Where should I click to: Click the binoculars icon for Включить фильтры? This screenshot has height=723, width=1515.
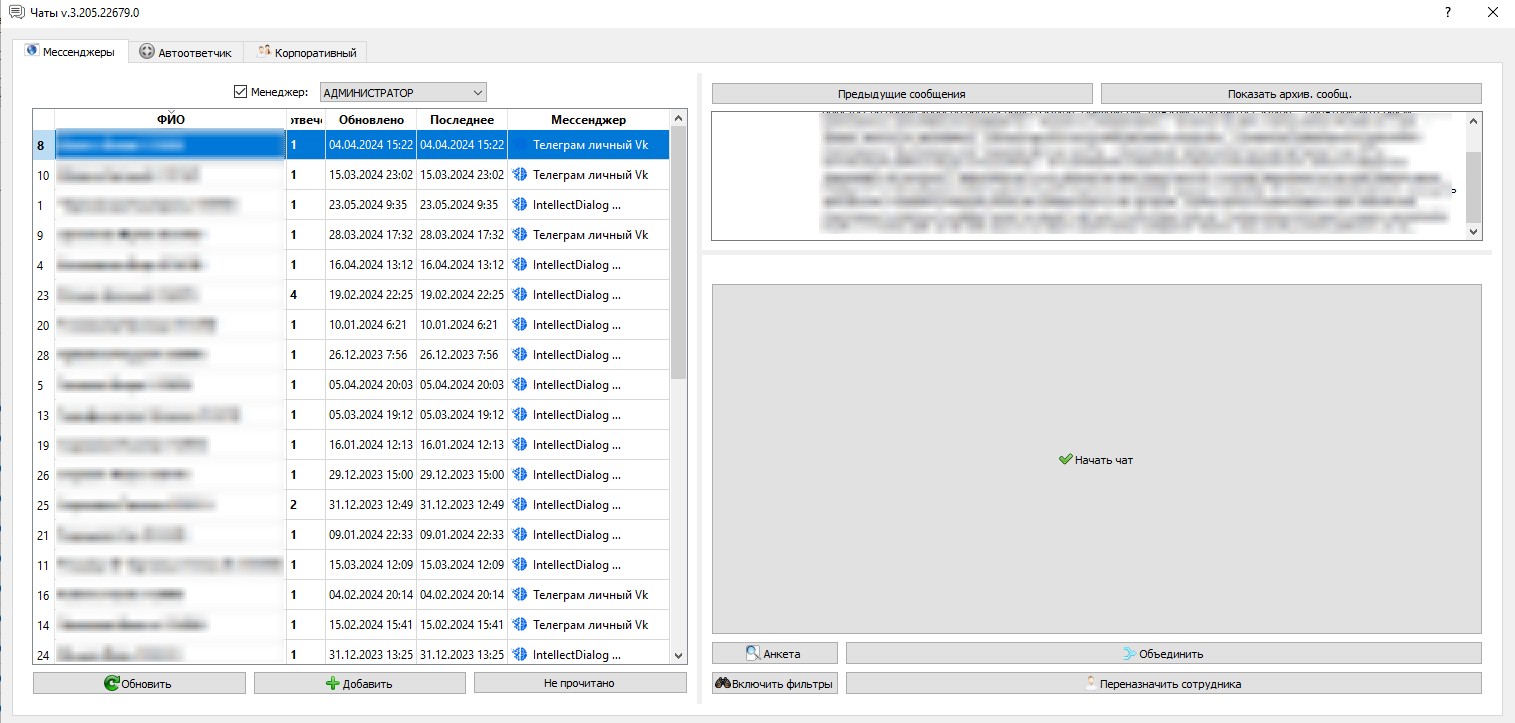point(723,684)
